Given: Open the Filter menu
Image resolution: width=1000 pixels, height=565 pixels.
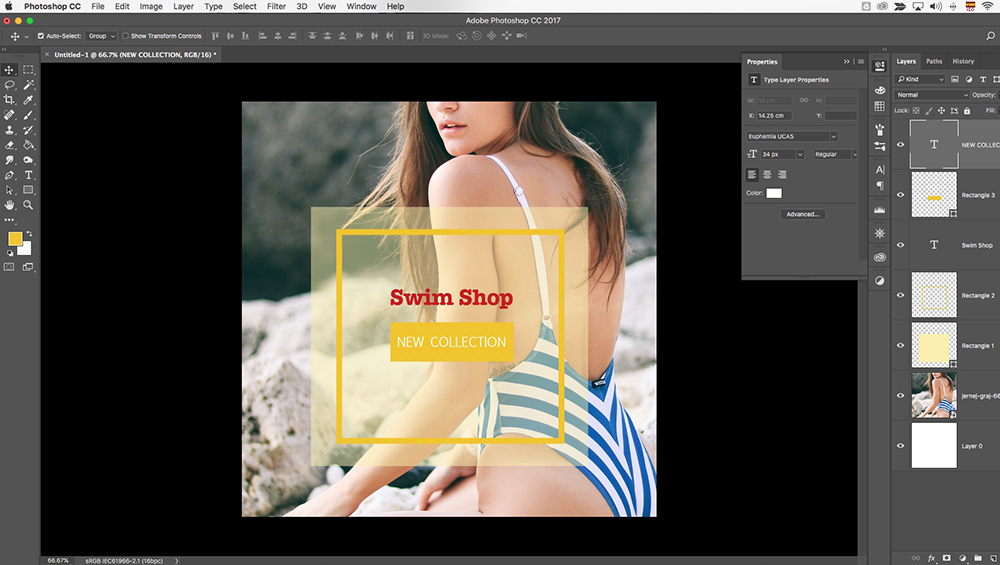Looking at the screenshot, I should (x=276, y=6).
